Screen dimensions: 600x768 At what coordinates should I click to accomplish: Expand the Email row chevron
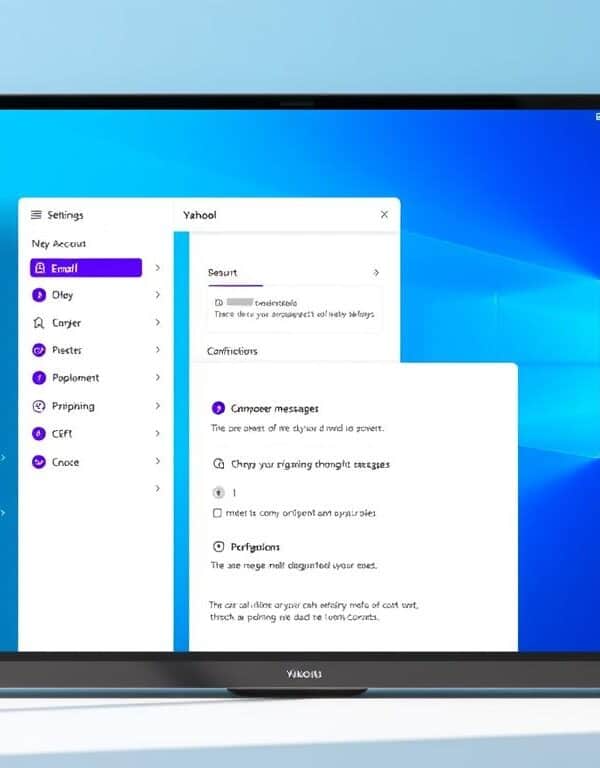tap(158, 267)
